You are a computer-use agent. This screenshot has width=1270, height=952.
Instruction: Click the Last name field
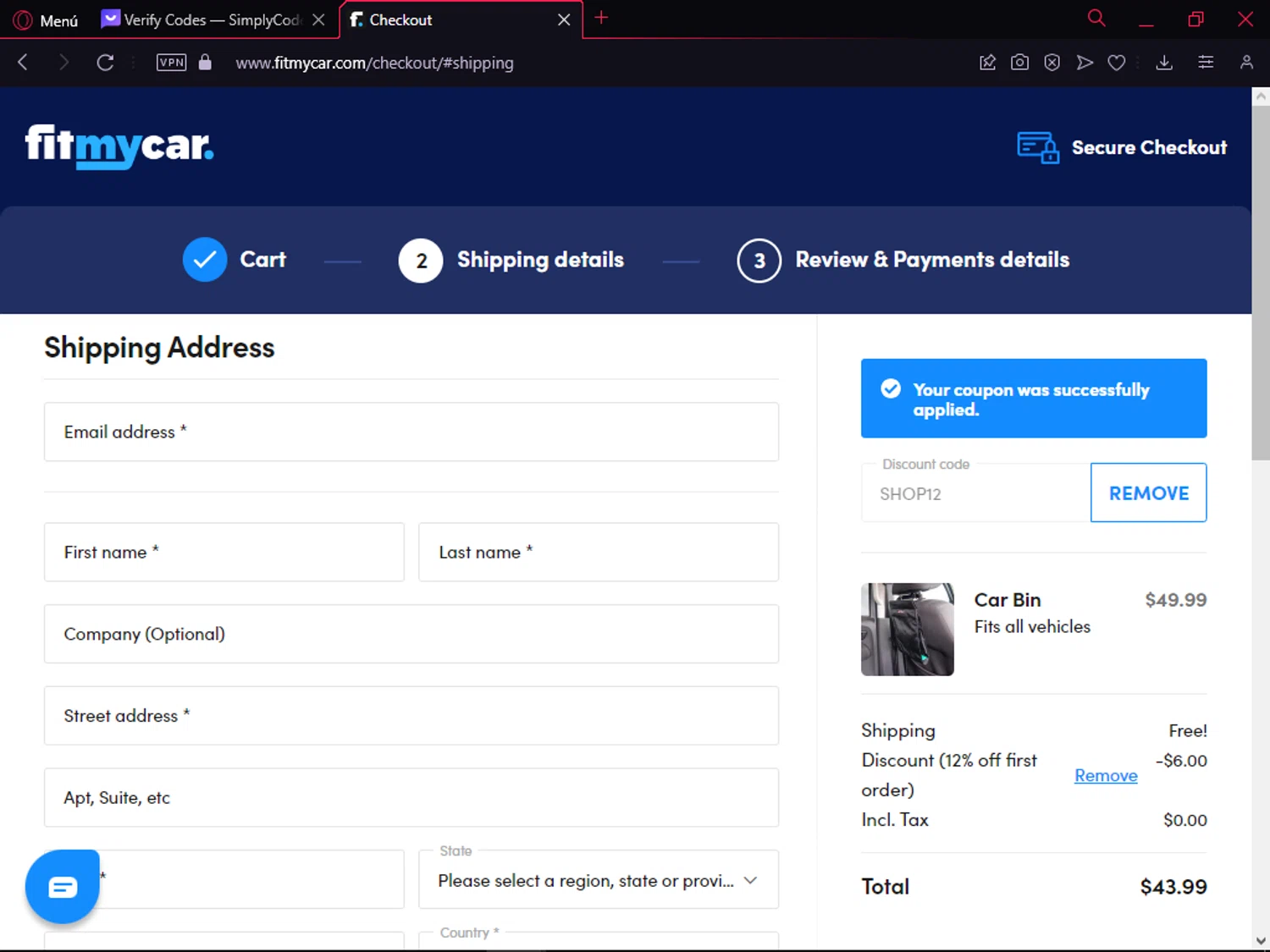[599, 552]
